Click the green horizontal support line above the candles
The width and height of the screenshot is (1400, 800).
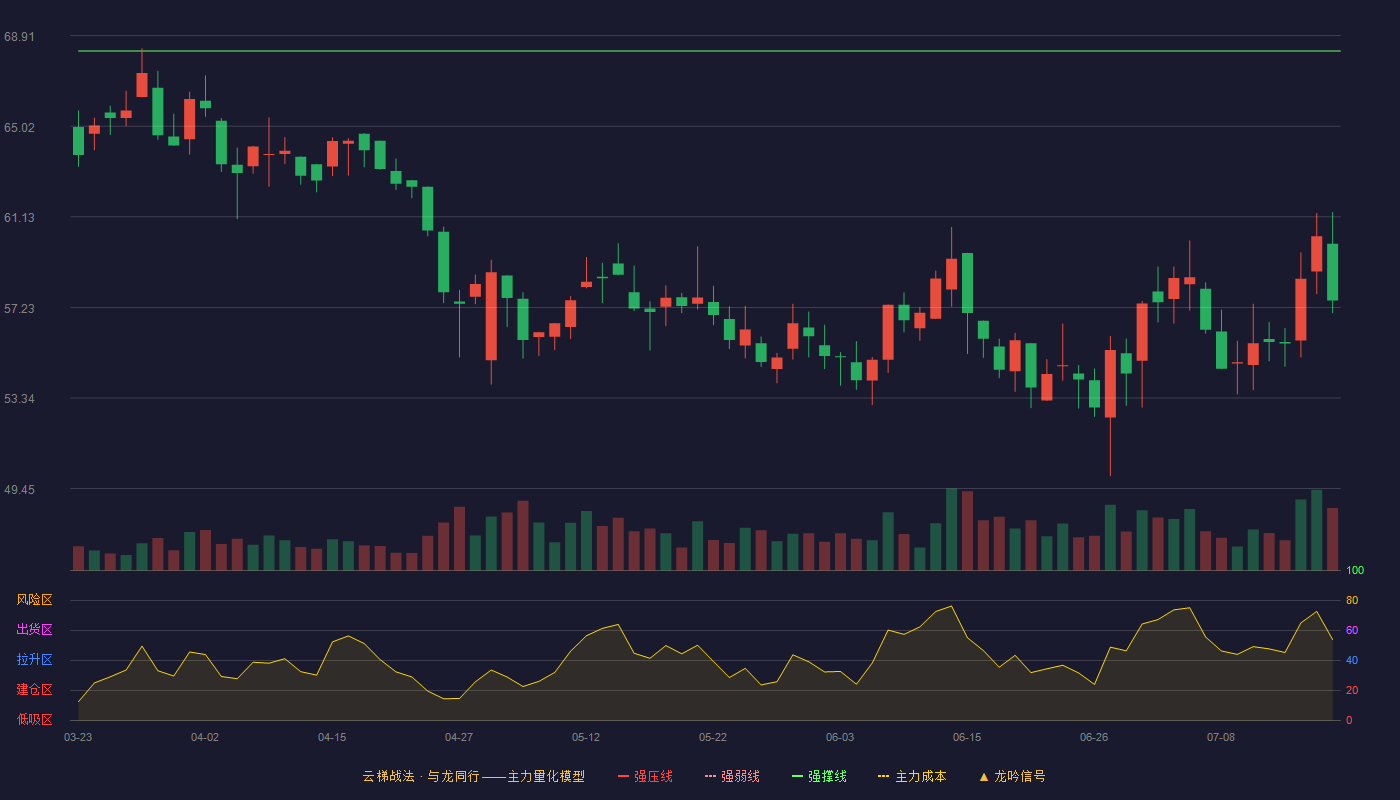[x=709, y=51]
